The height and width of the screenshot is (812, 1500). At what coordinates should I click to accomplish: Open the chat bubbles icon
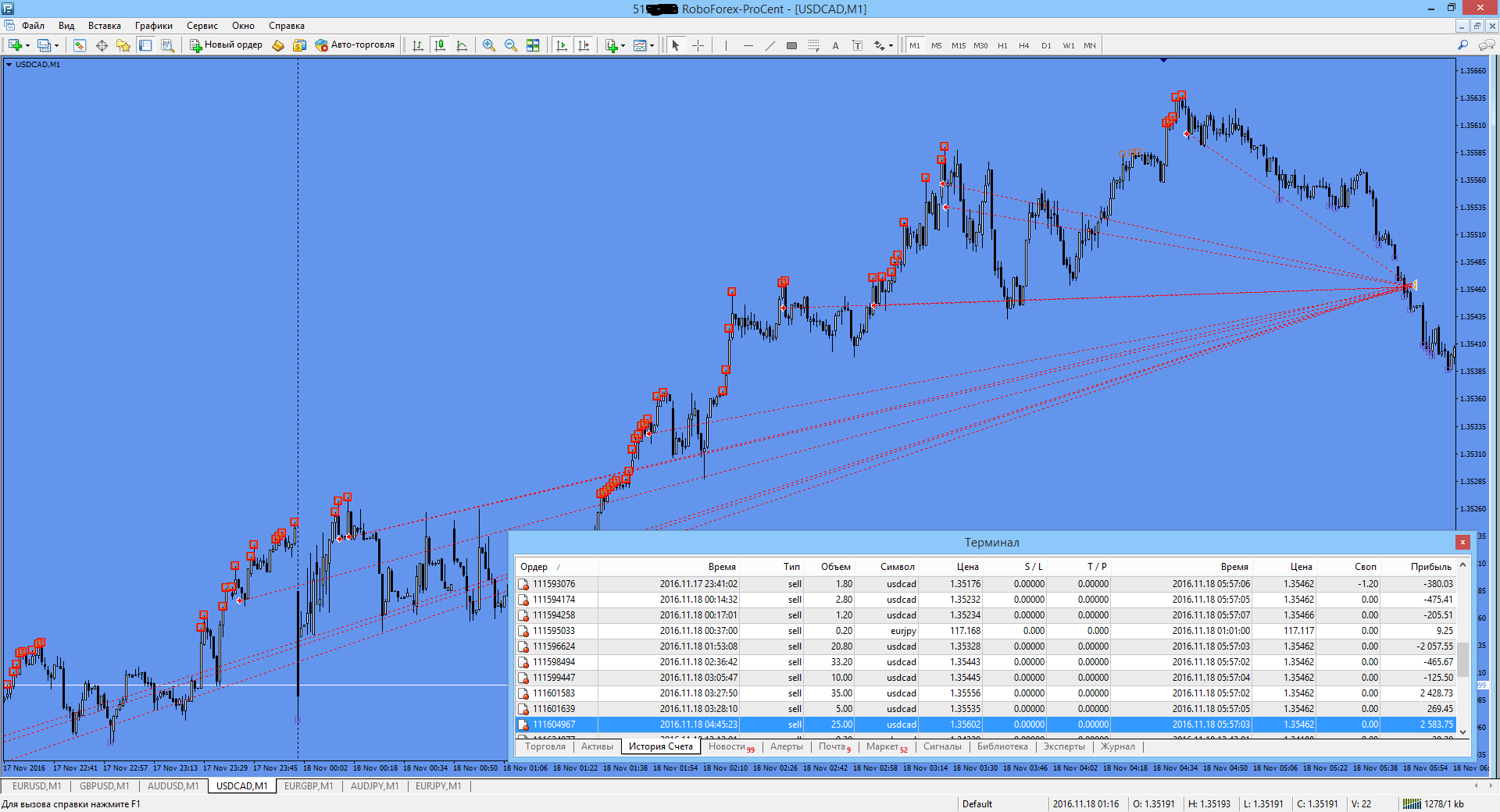point(1486,45)
